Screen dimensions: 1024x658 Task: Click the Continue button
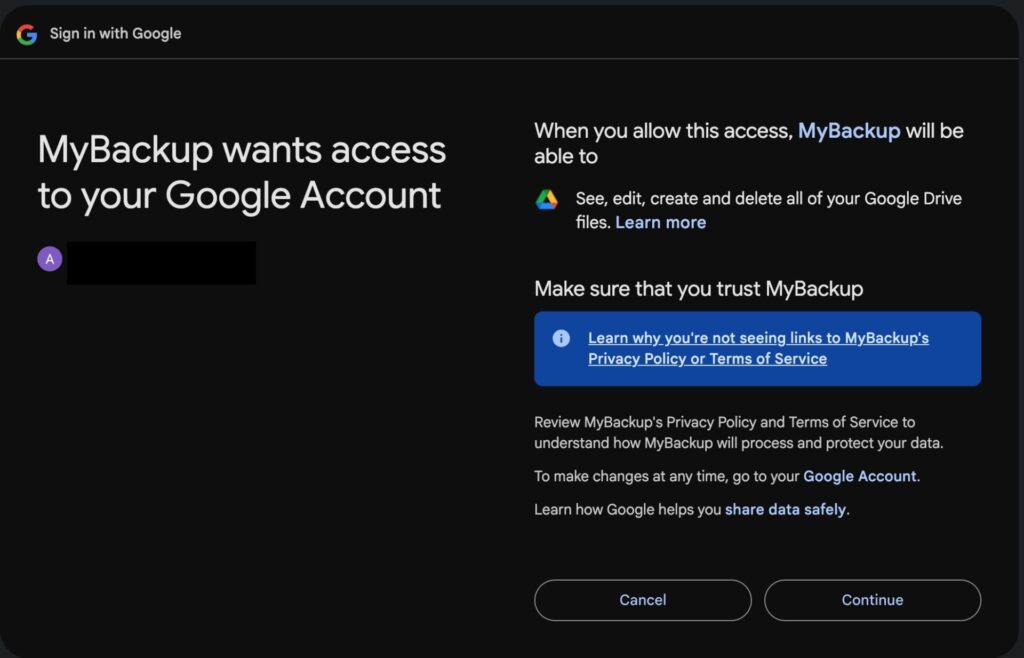tap(872, 600)
